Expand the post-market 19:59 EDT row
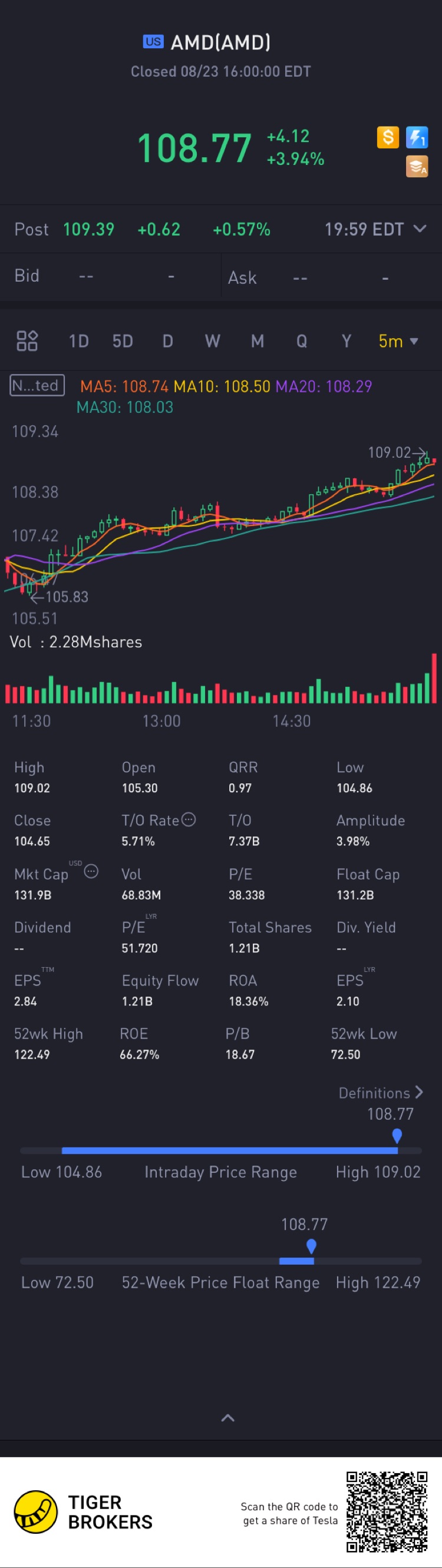The image size is (442, 1568). click(x=420, y=229)
